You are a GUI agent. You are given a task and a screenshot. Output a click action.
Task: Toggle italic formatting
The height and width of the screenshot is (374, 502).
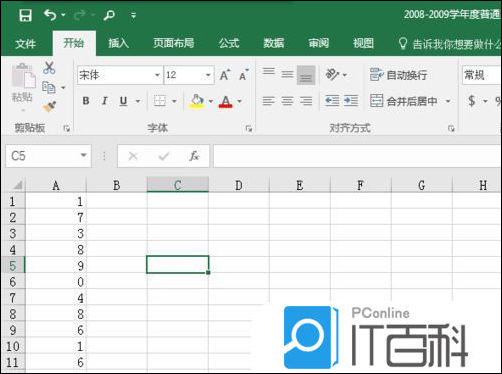coord(105,101)
